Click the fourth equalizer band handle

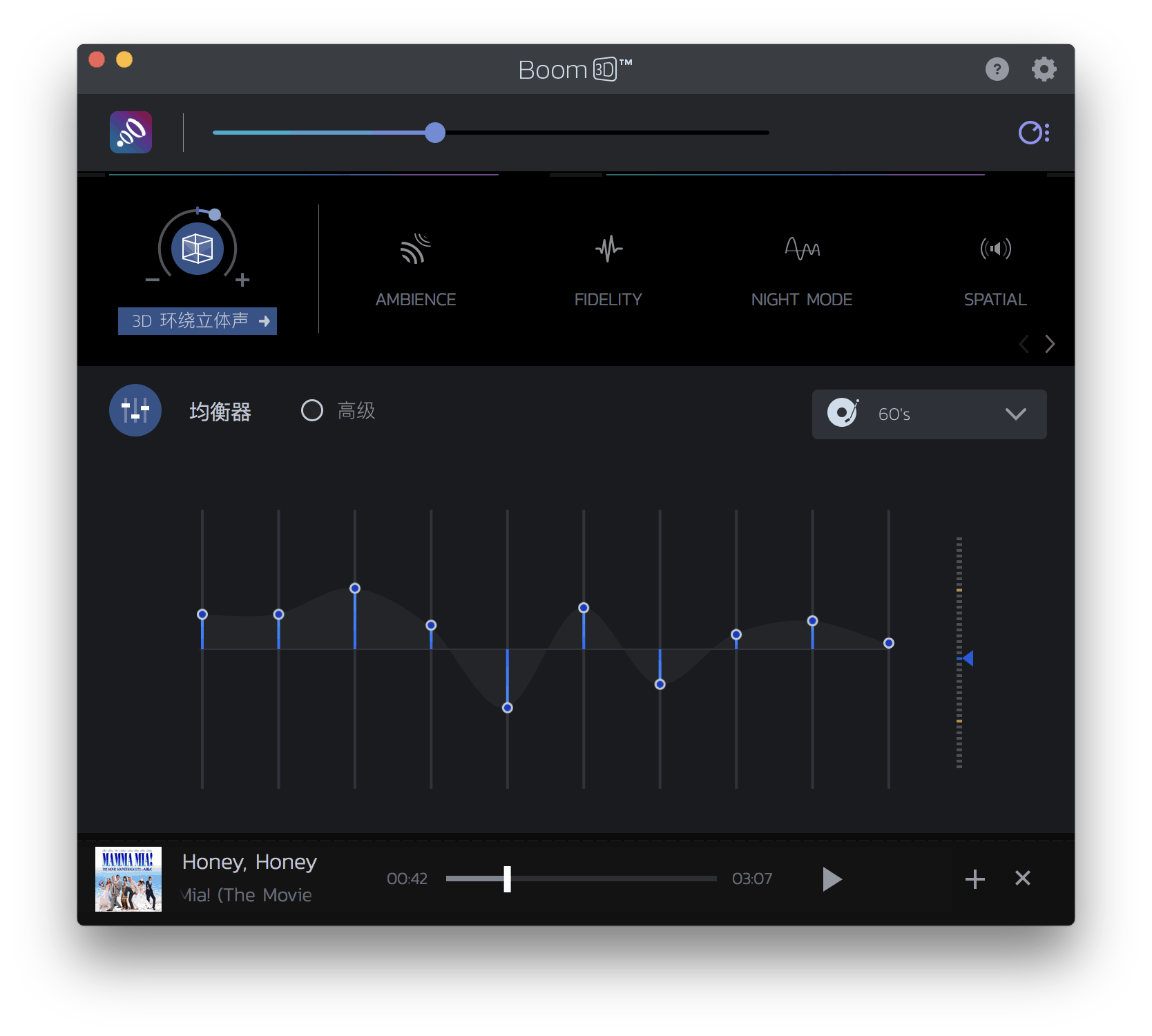[x=431, y=625]
